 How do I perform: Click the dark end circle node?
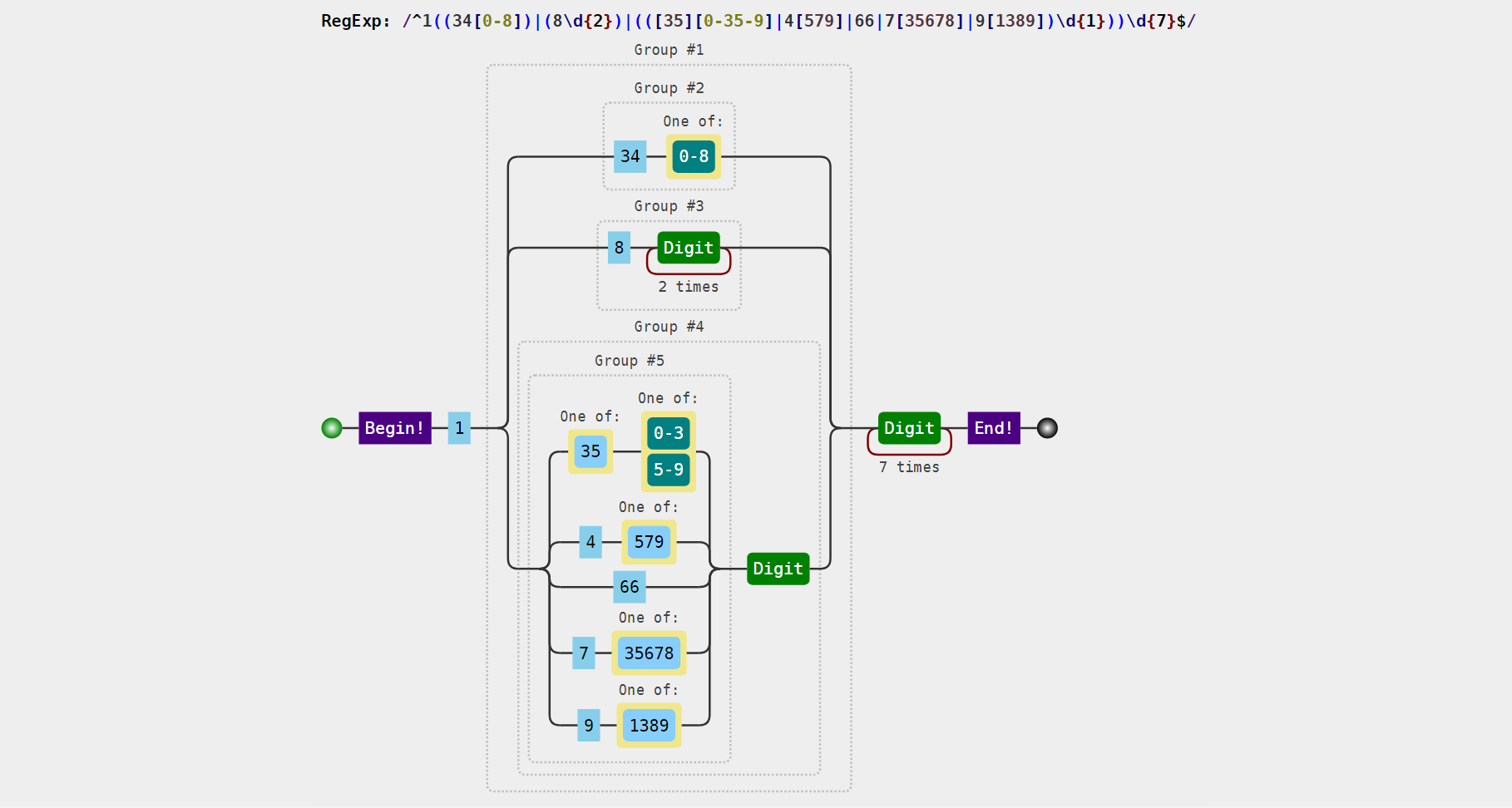[x=1047, y=428]
